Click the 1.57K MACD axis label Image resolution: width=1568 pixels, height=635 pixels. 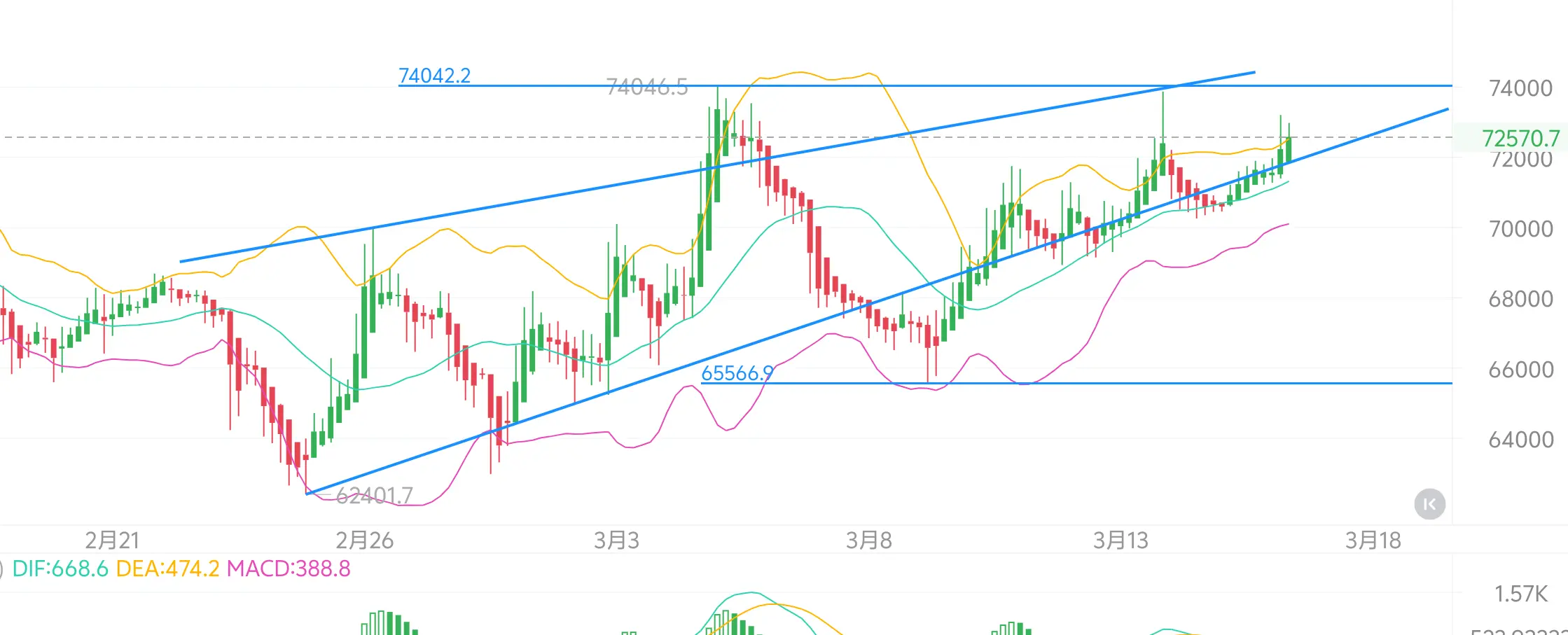(1521, 594)
